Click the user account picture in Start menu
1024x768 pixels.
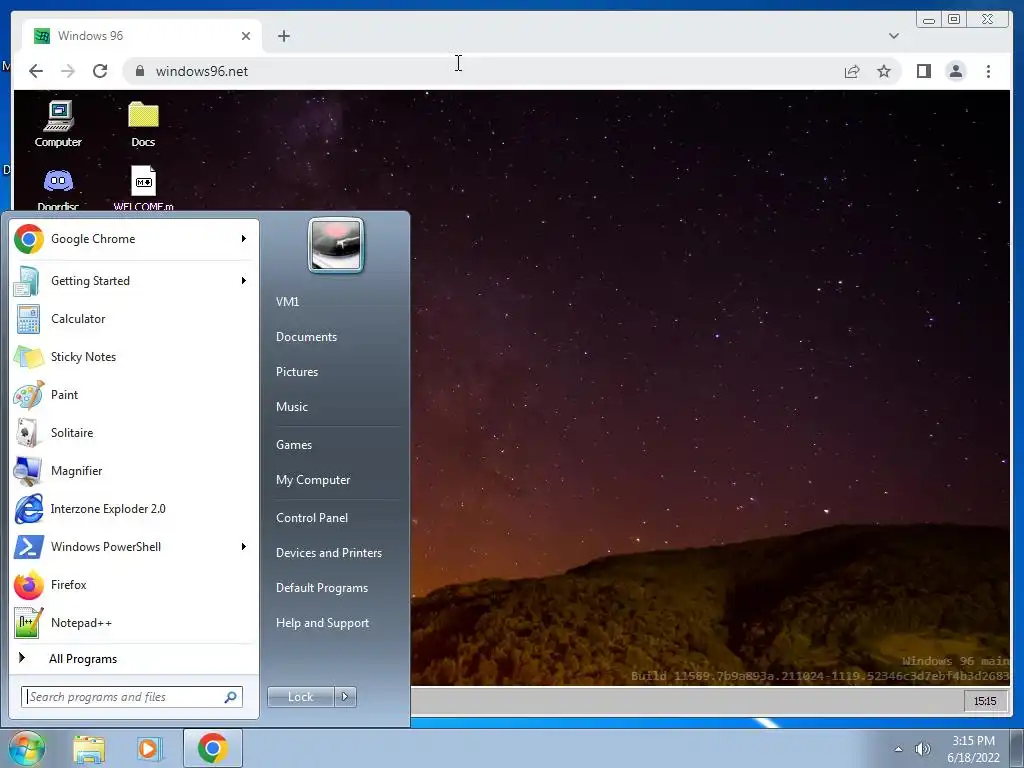tap(336, 245)
